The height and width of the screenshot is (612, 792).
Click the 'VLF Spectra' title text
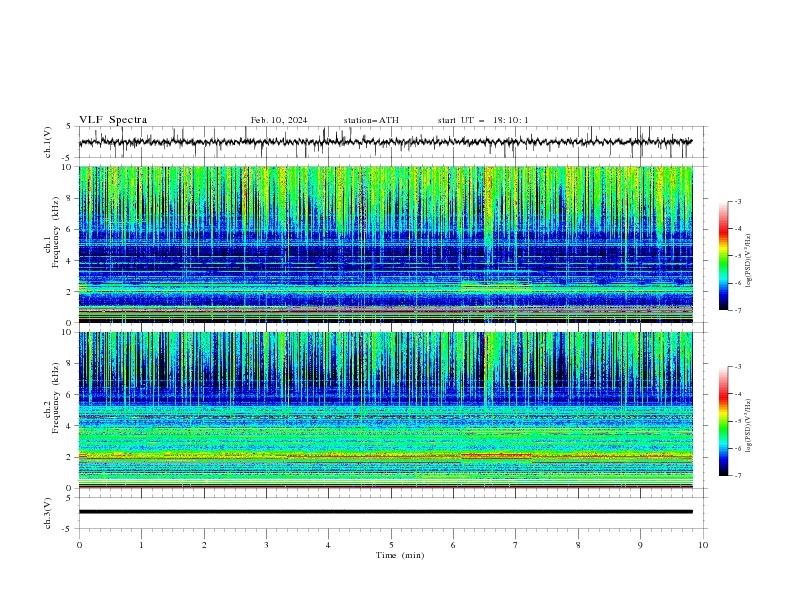pos(113,120)
